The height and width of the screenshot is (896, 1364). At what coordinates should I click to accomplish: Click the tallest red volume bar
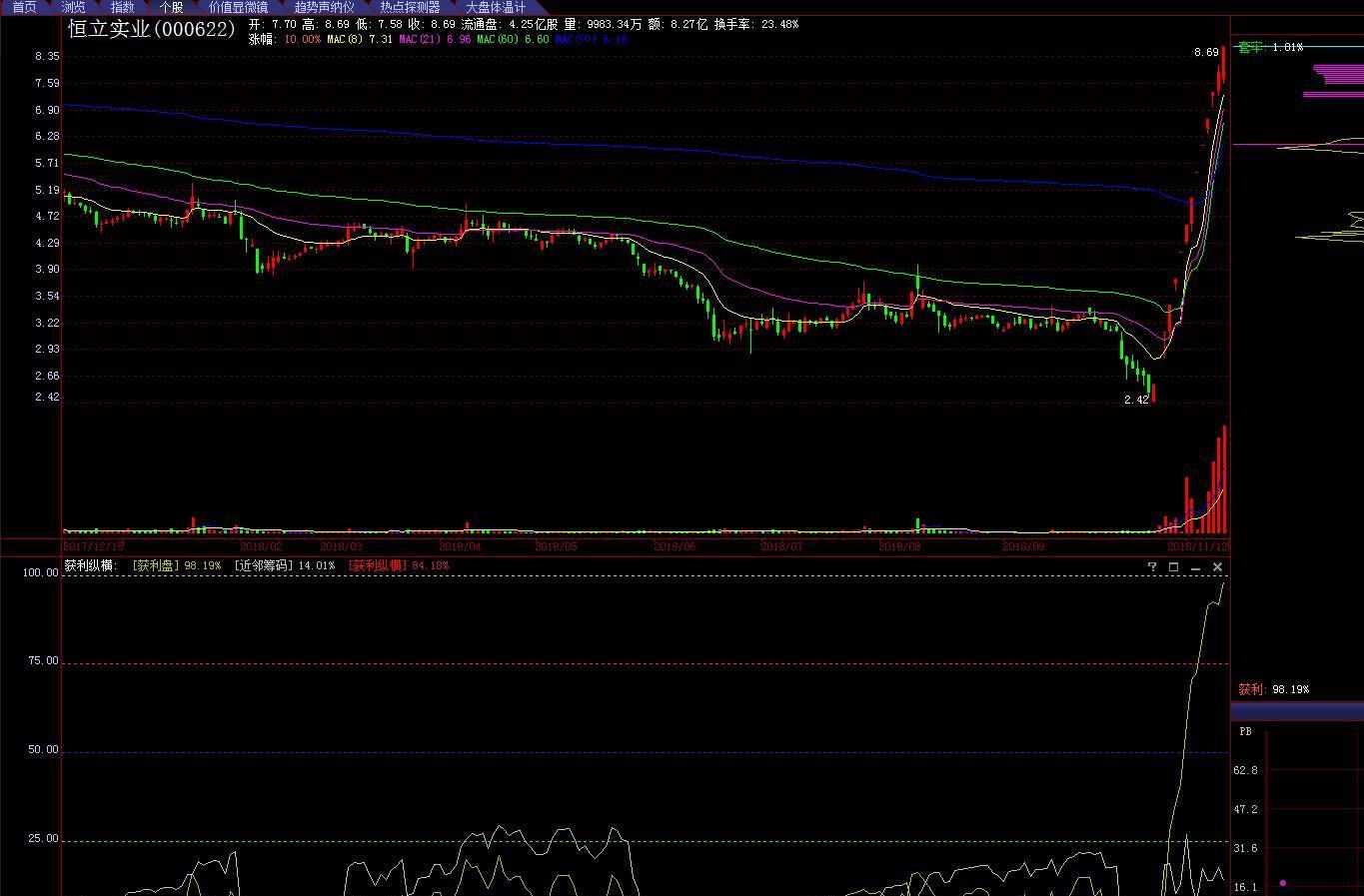[x=1224, y=479]
